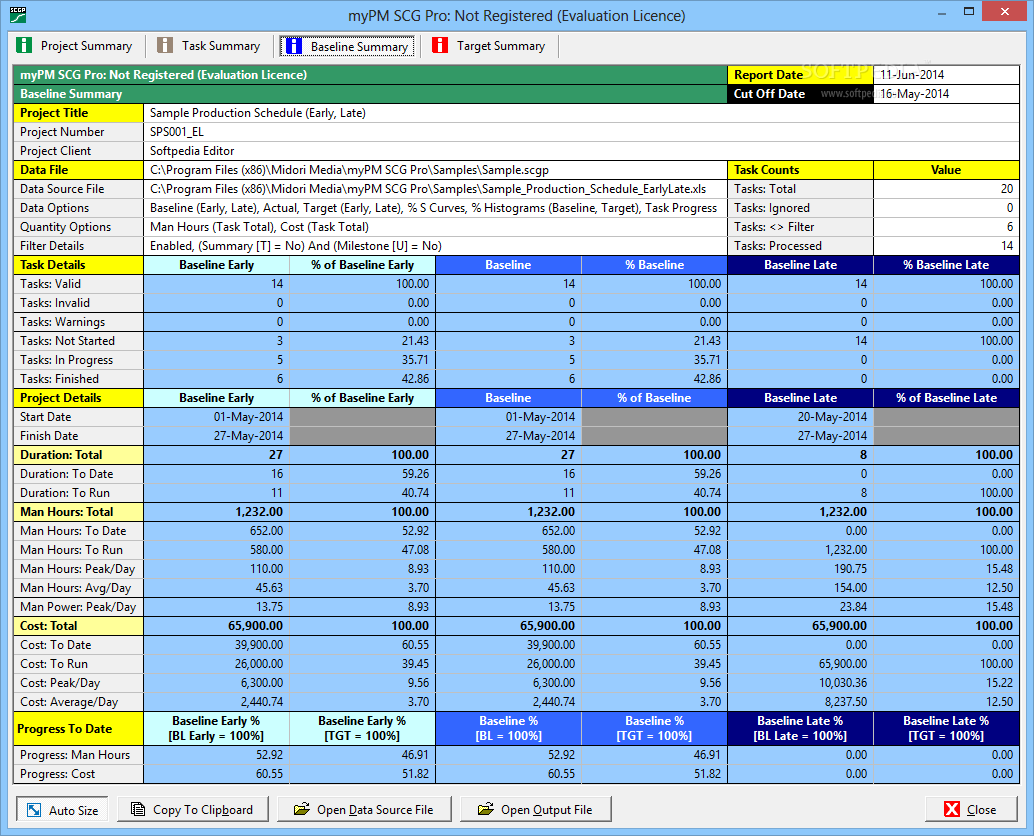Click the Baseline Late Man Hours Avg/Day 154.00
Viewport: 1034px width, 836px height.
(x=801, y=588)
